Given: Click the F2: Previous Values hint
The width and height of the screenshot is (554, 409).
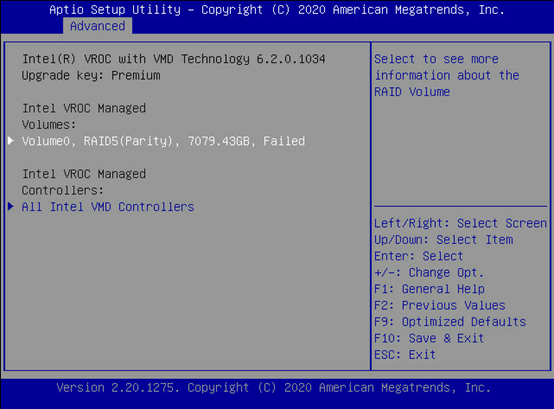Looking at the screenshot, I should 440,306.
